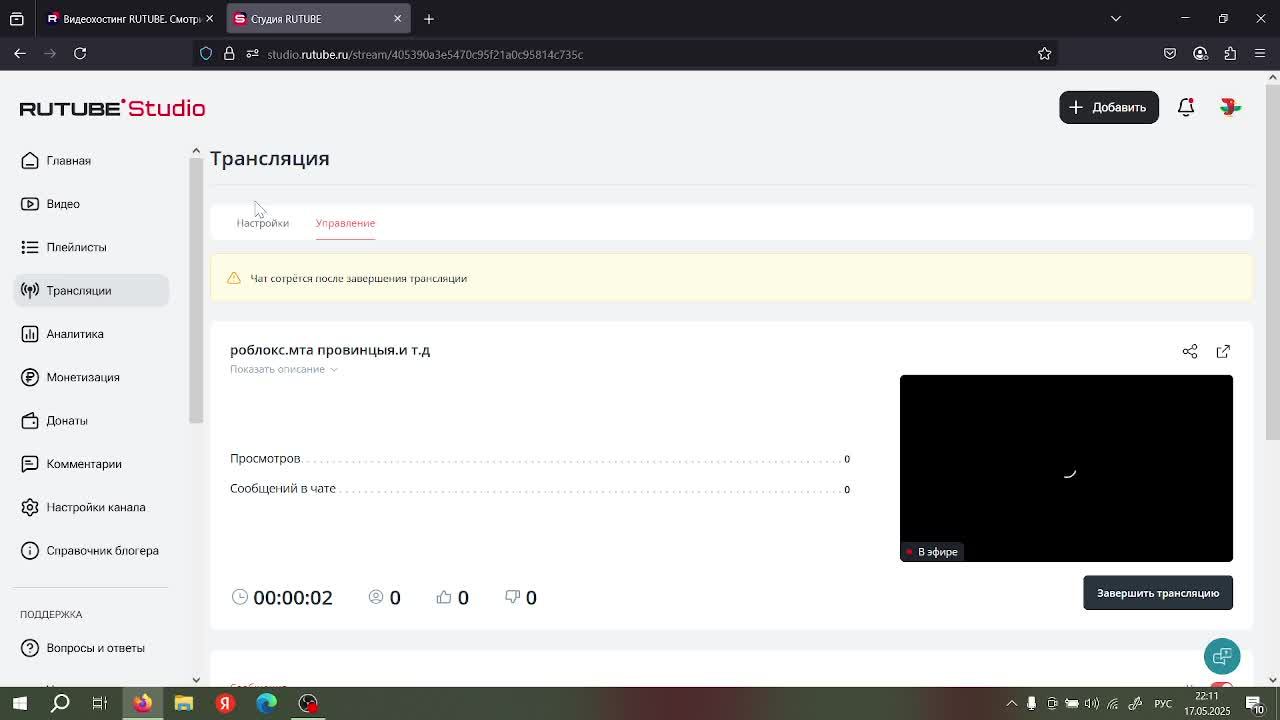
Task: Click the Сообщений в чате count value
Action: (847, 489)
